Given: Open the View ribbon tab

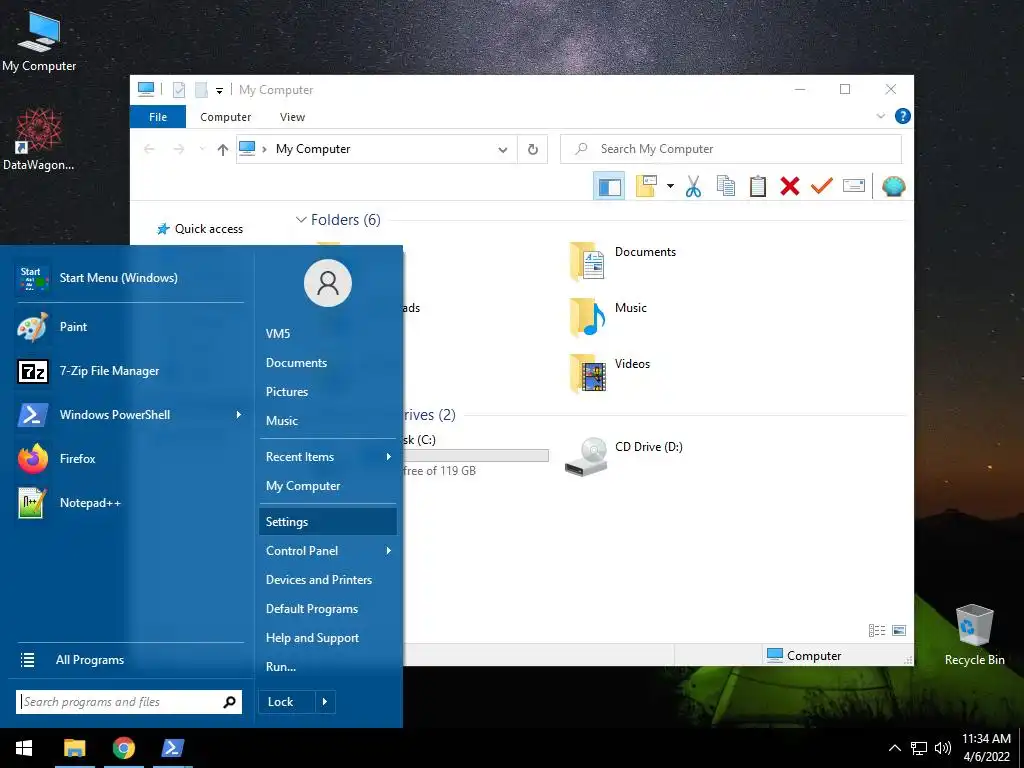Looking at the screenshot, I should pos(292,117).
